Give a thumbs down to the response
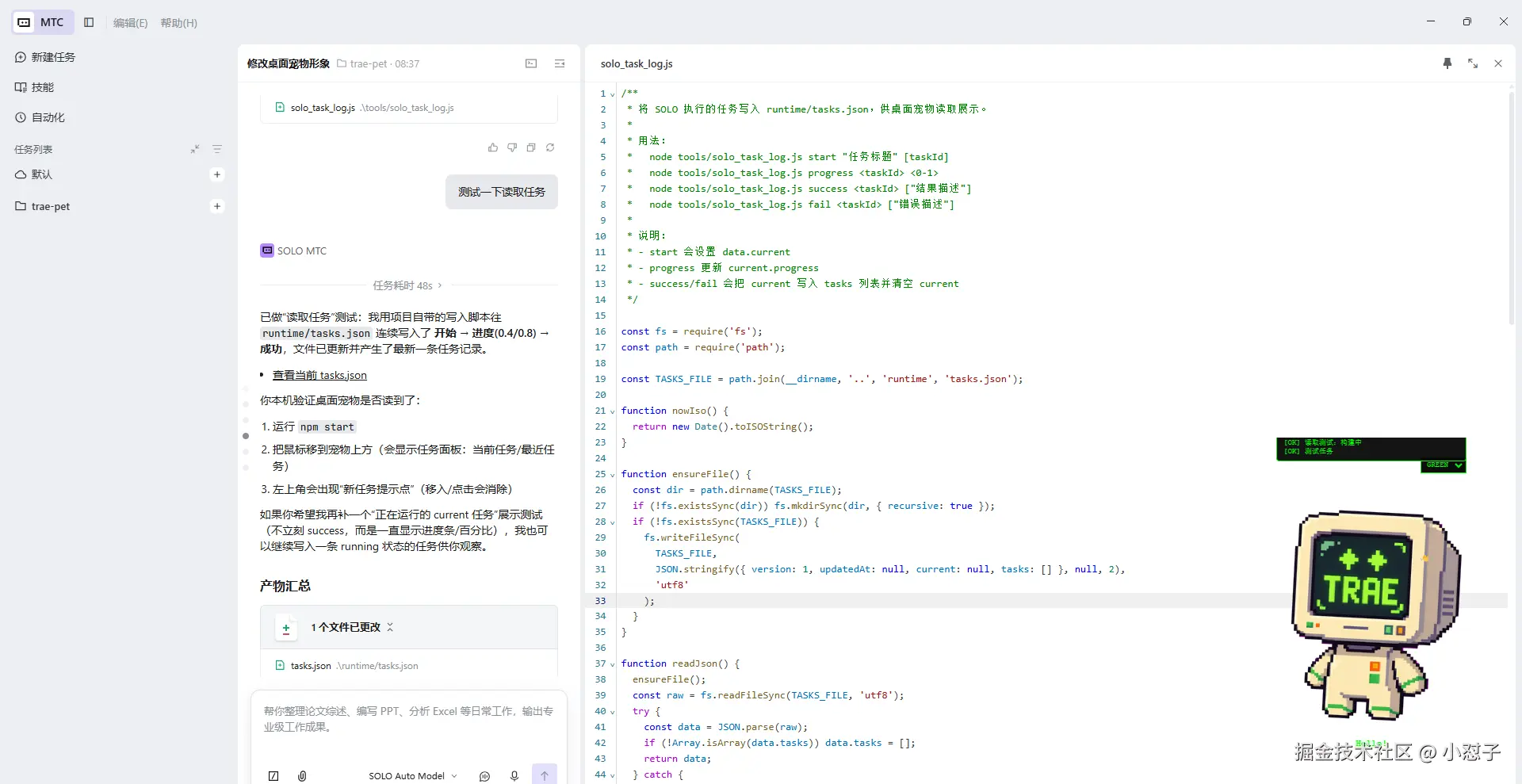The height and width of the screenshot is (784, 1522). (x=512, y=147)
